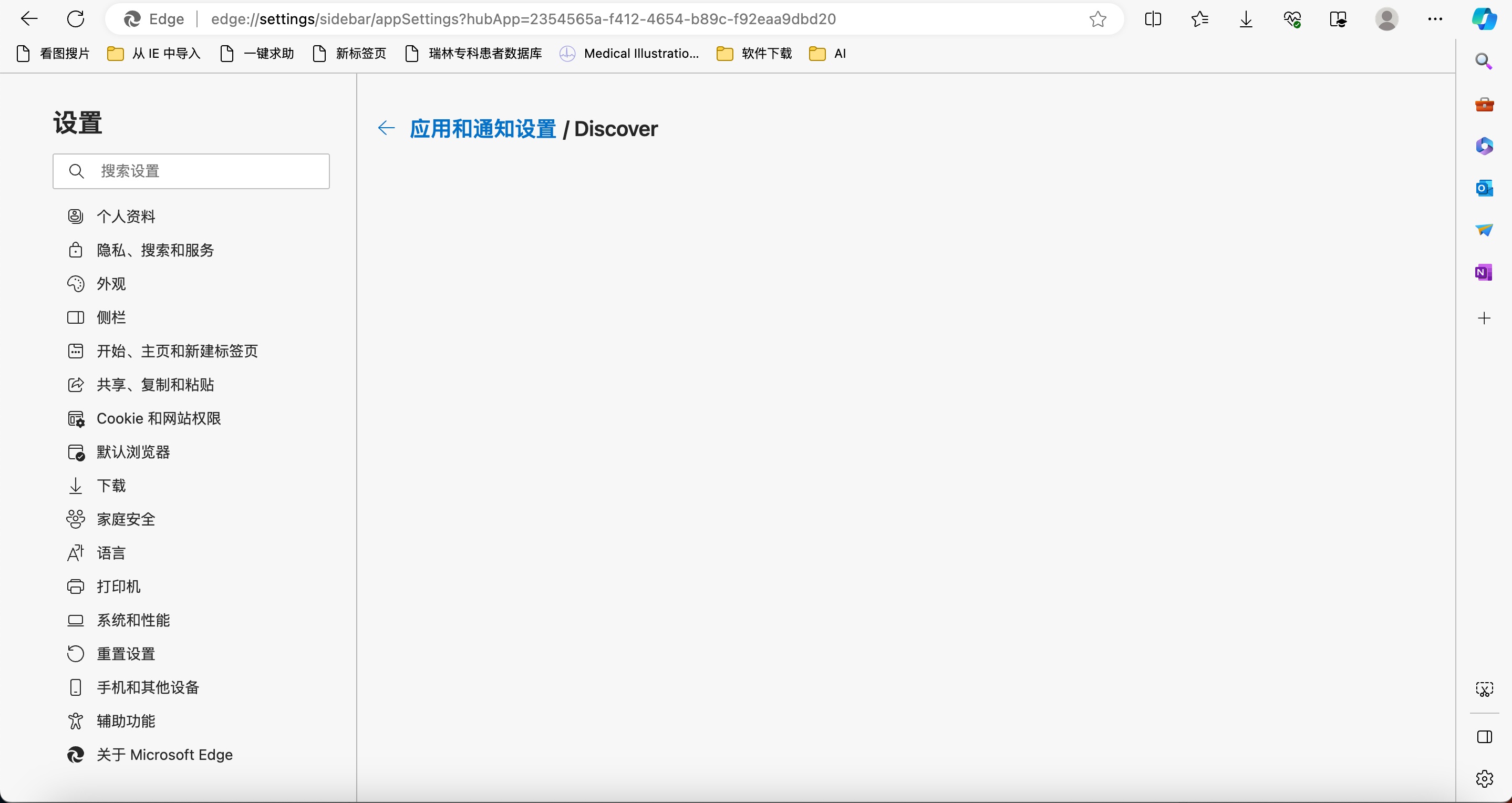Open the OneNote sidebar icon

click(x=1484, y=272)
